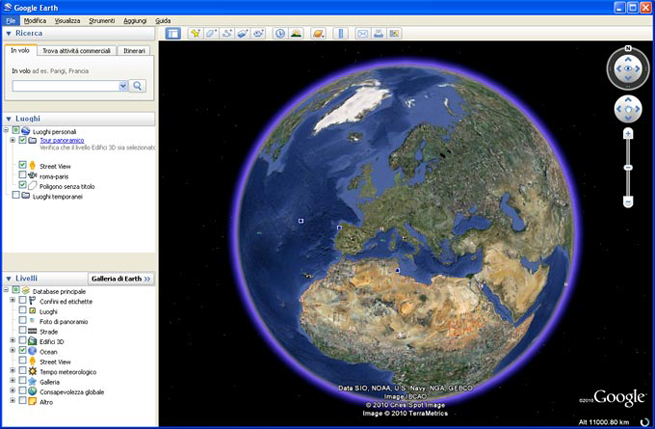Open the Modifica menu
Image resolution: width=655 pixels, height=429 pixels.
pyautogui.click(x=35, y=20)
